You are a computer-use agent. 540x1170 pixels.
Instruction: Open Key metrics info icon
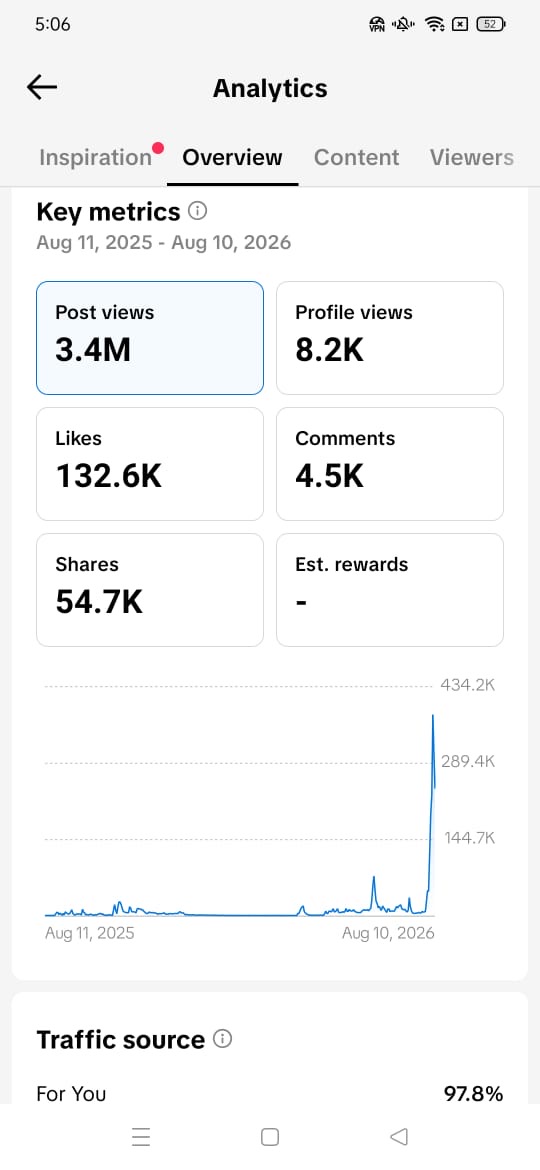click(x=198, y=212)
